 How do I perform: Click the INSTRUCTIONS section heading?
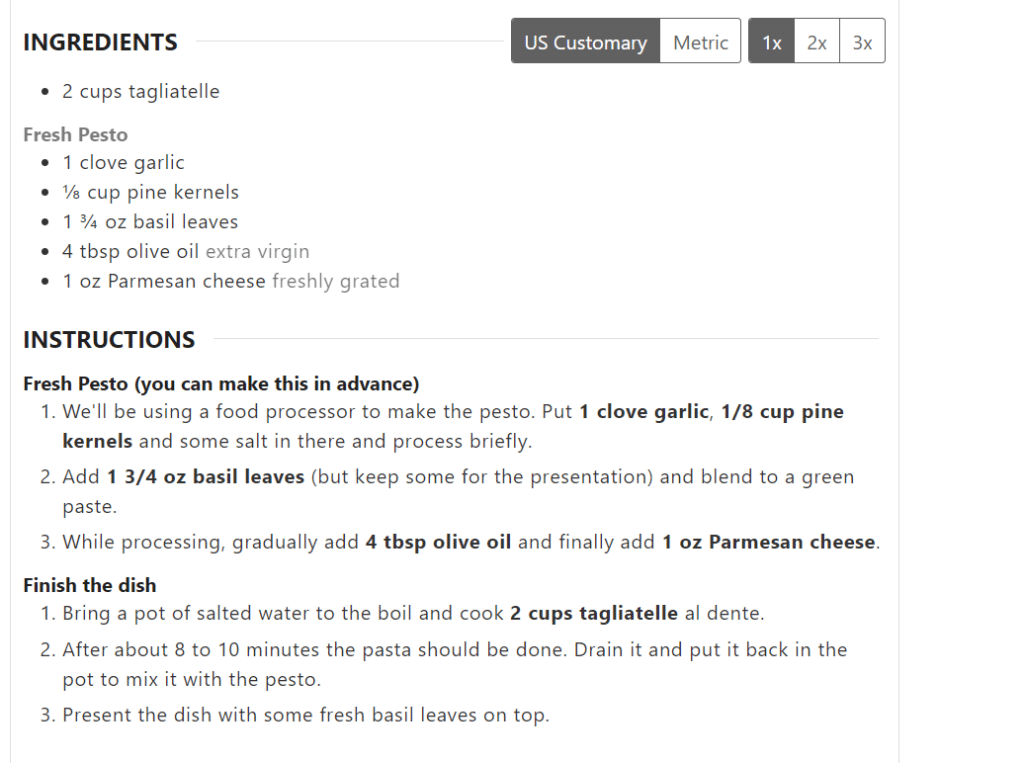point(109,339)
